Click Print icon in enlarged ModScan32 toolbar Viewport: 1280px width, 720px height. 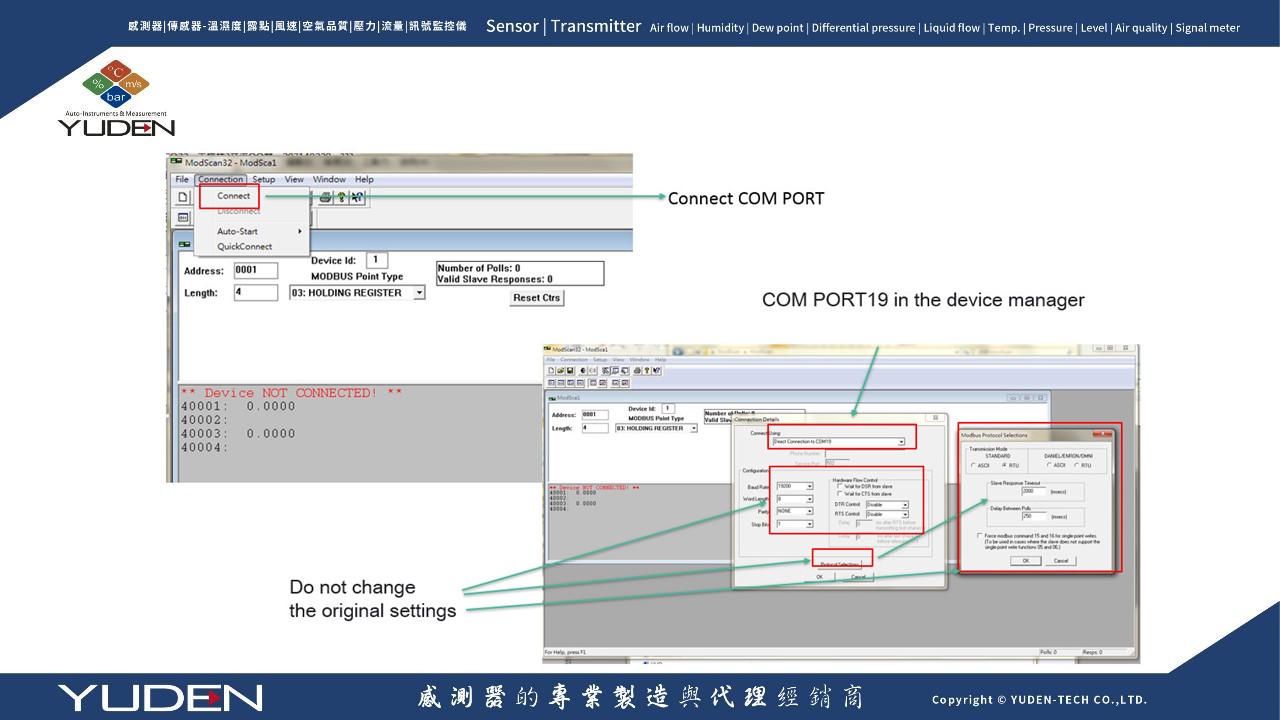[325, 197]
